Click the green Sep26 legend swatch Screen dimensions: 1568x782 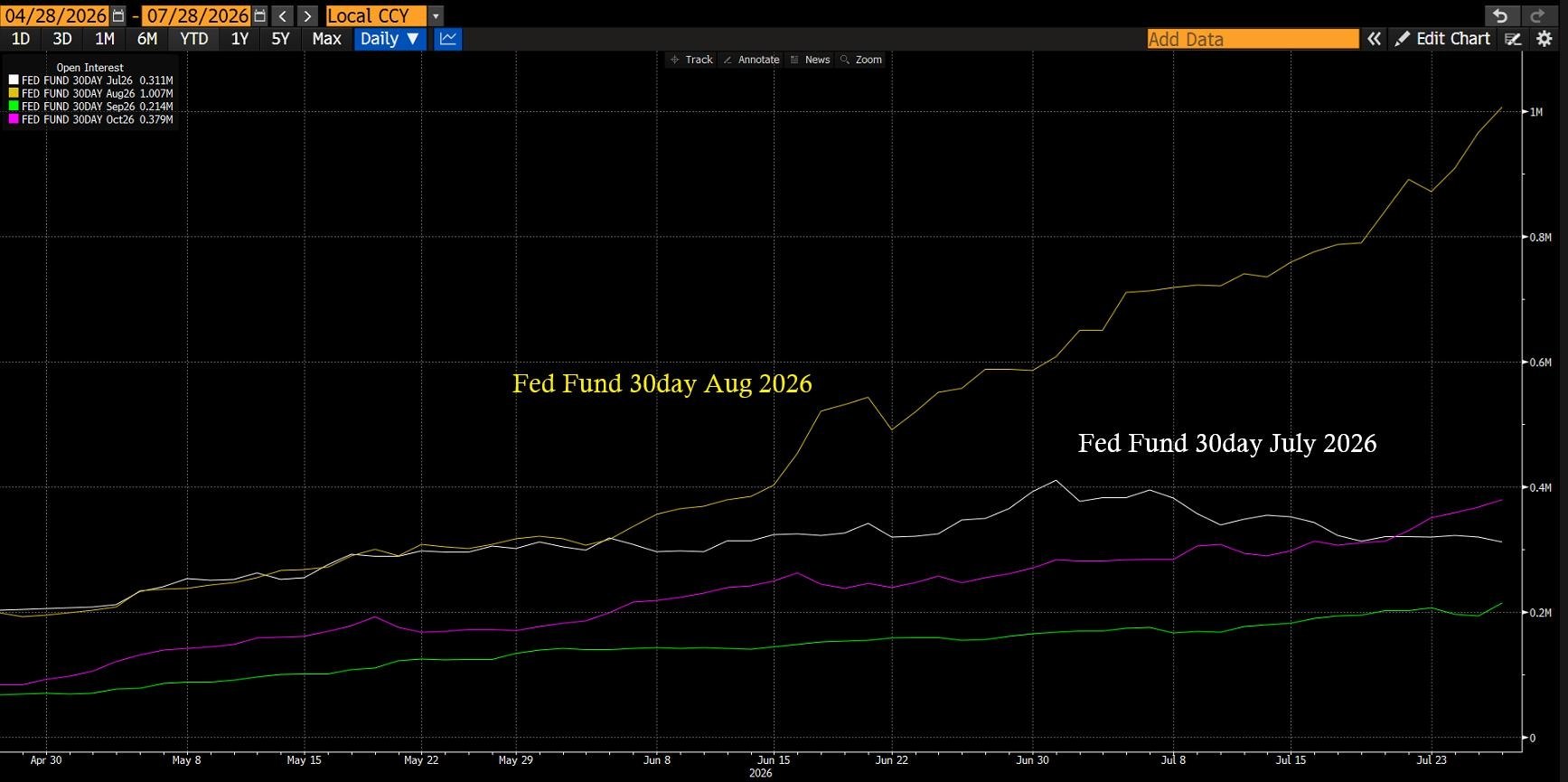(14, 107)
